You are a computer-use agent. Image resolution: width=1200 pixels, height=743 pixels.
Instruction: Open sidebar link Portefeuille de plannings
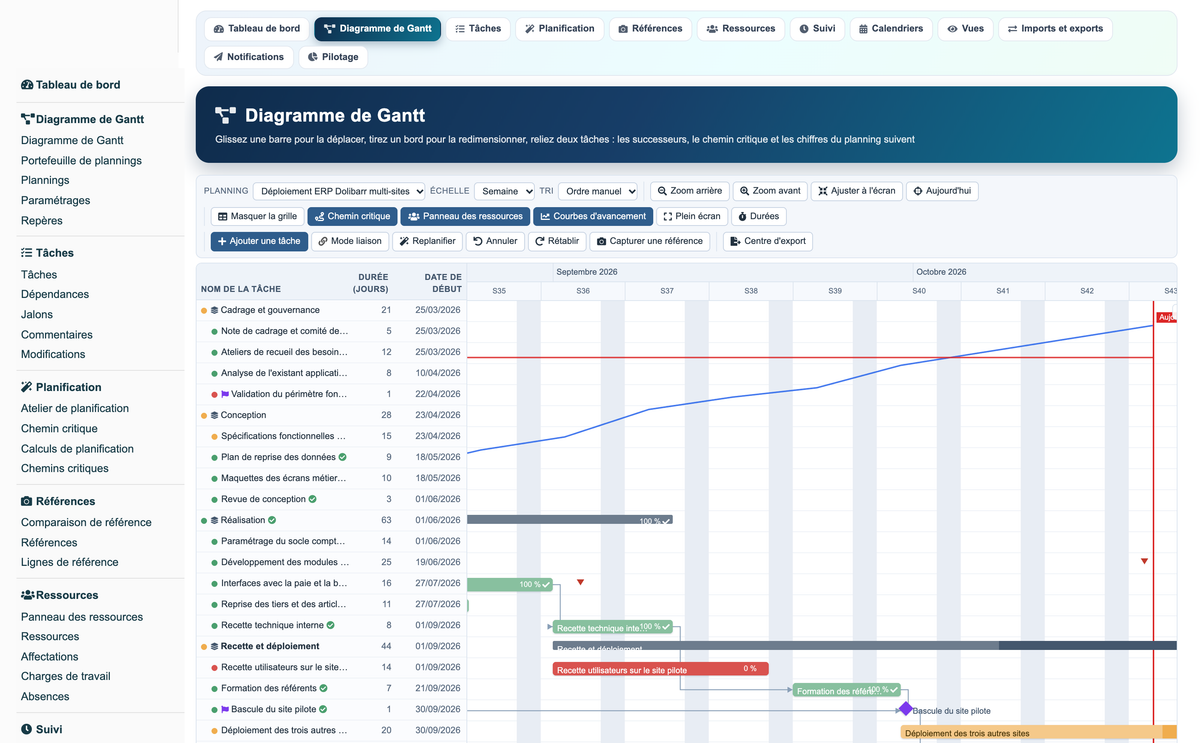[81, 160]
